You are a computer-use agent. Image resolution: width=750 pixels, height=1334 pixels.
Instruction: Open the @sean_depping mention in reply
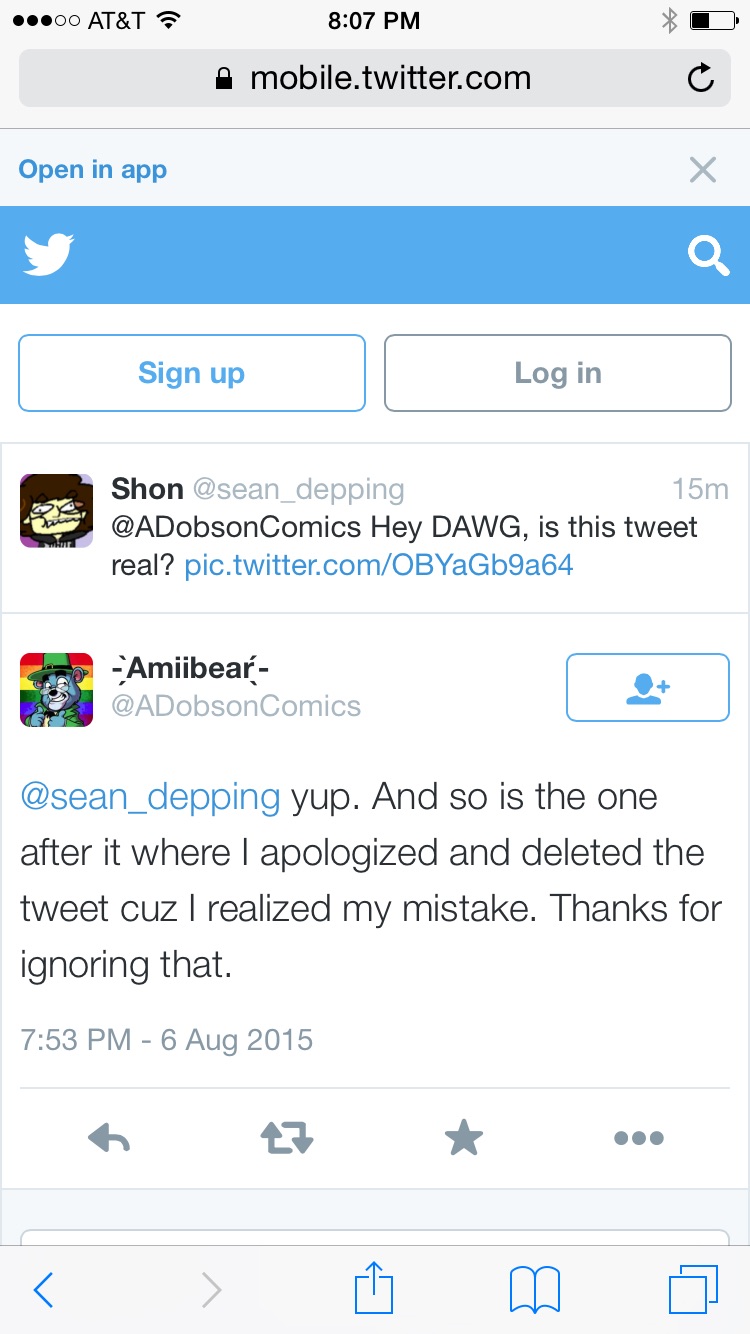pos(150,797)
